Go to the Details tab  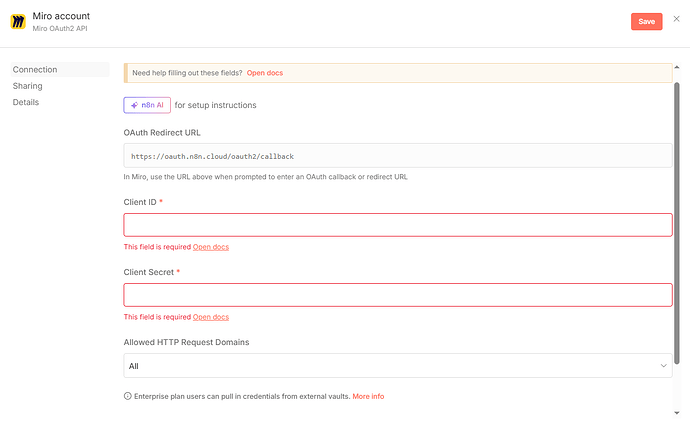pyautogui.click(x=26, y=102)
